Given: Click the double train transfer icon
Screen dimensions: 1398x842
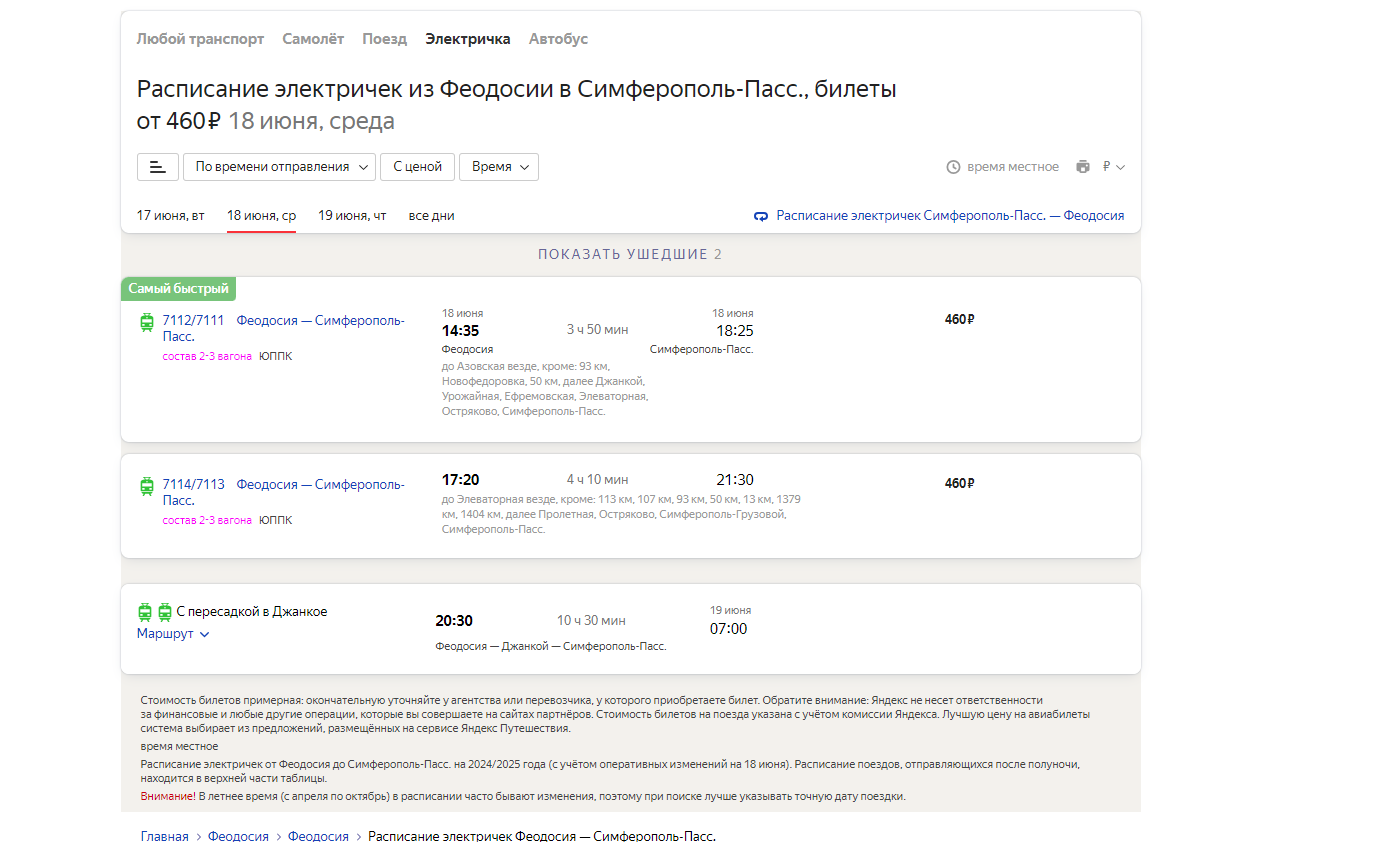Looking at the screenshot, I should tap(155, 612).
